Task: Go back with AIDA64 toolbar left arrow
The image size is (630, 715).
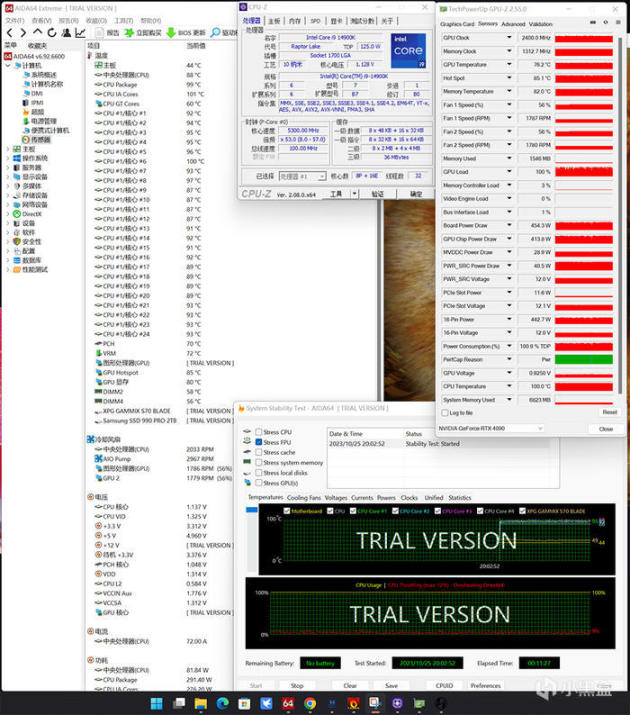Action: 10,32
